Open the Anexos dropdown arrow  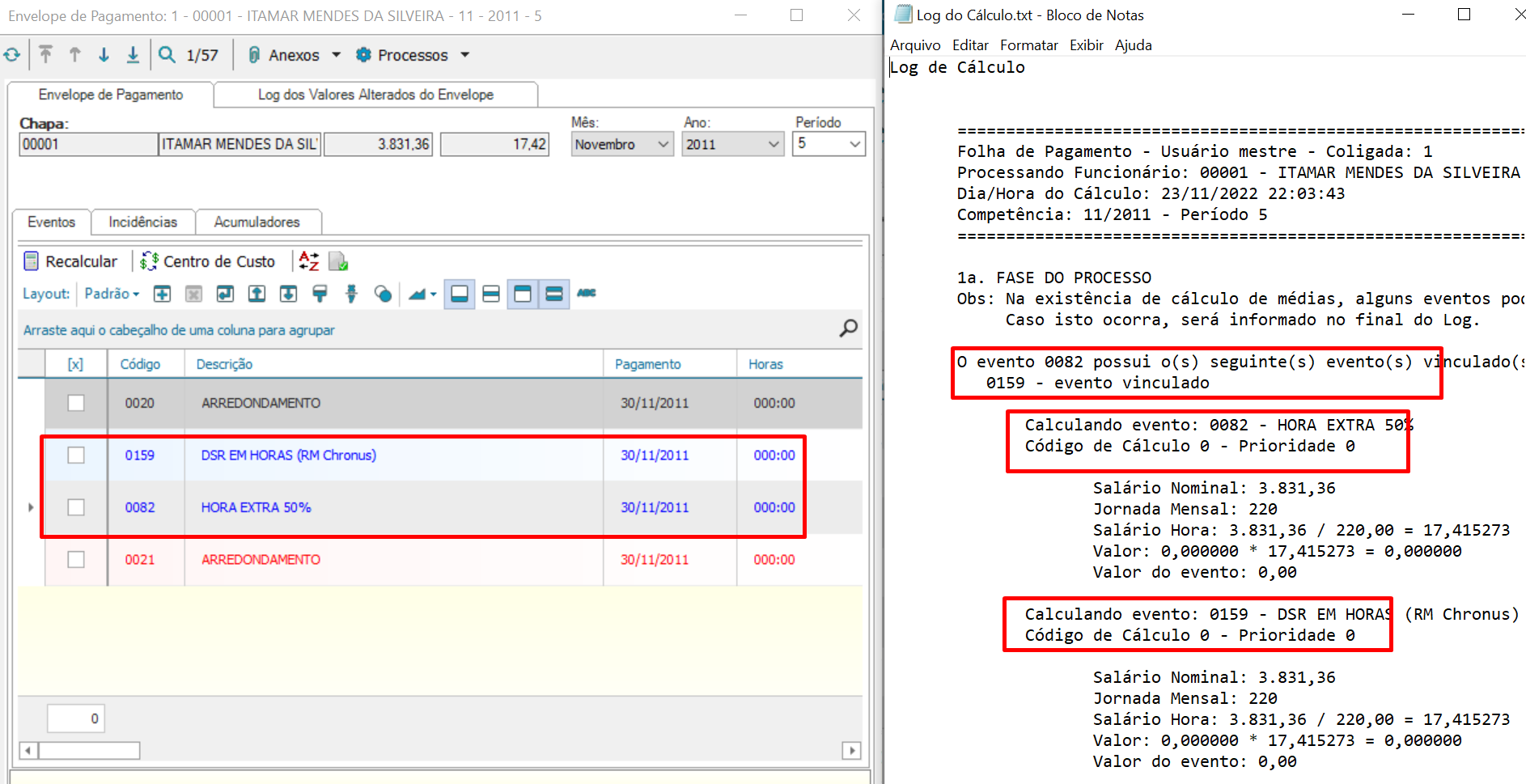(x=336, y=55)
